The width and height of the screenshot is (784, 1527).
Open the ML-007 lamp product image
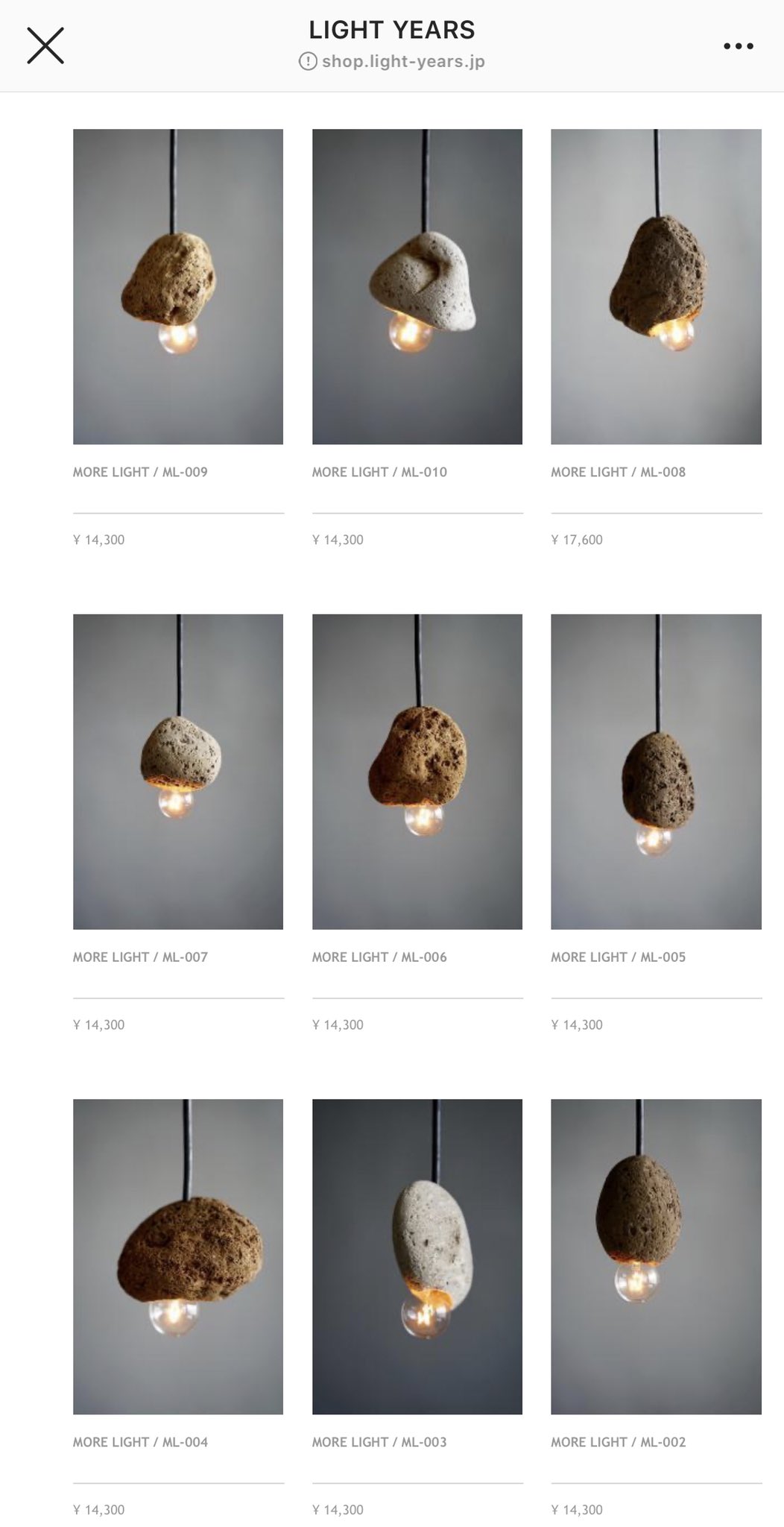tap(178, 772)
